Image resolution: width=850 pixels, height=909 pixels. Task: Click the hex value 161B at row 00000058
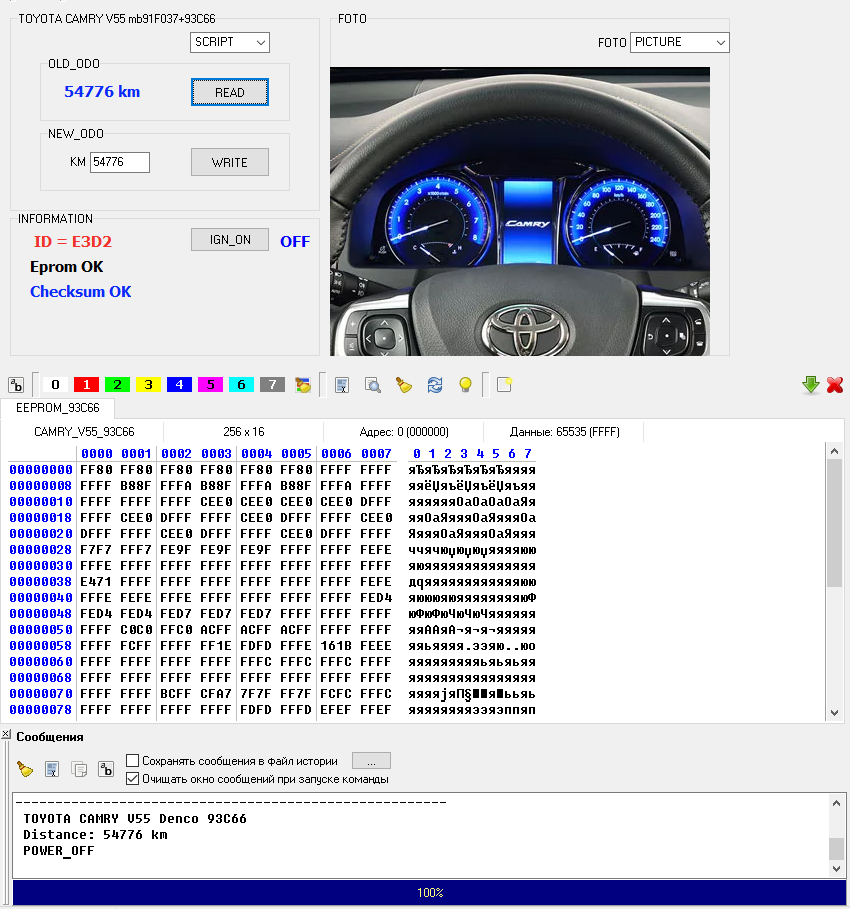coord(336,646)
